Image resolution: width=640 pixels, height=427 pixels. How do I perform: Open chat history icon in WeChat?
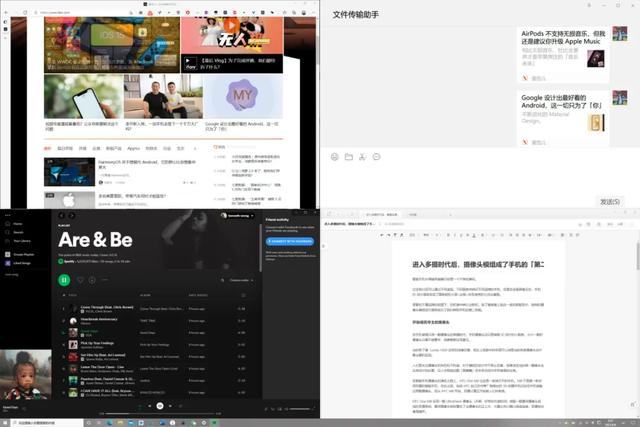376,157
